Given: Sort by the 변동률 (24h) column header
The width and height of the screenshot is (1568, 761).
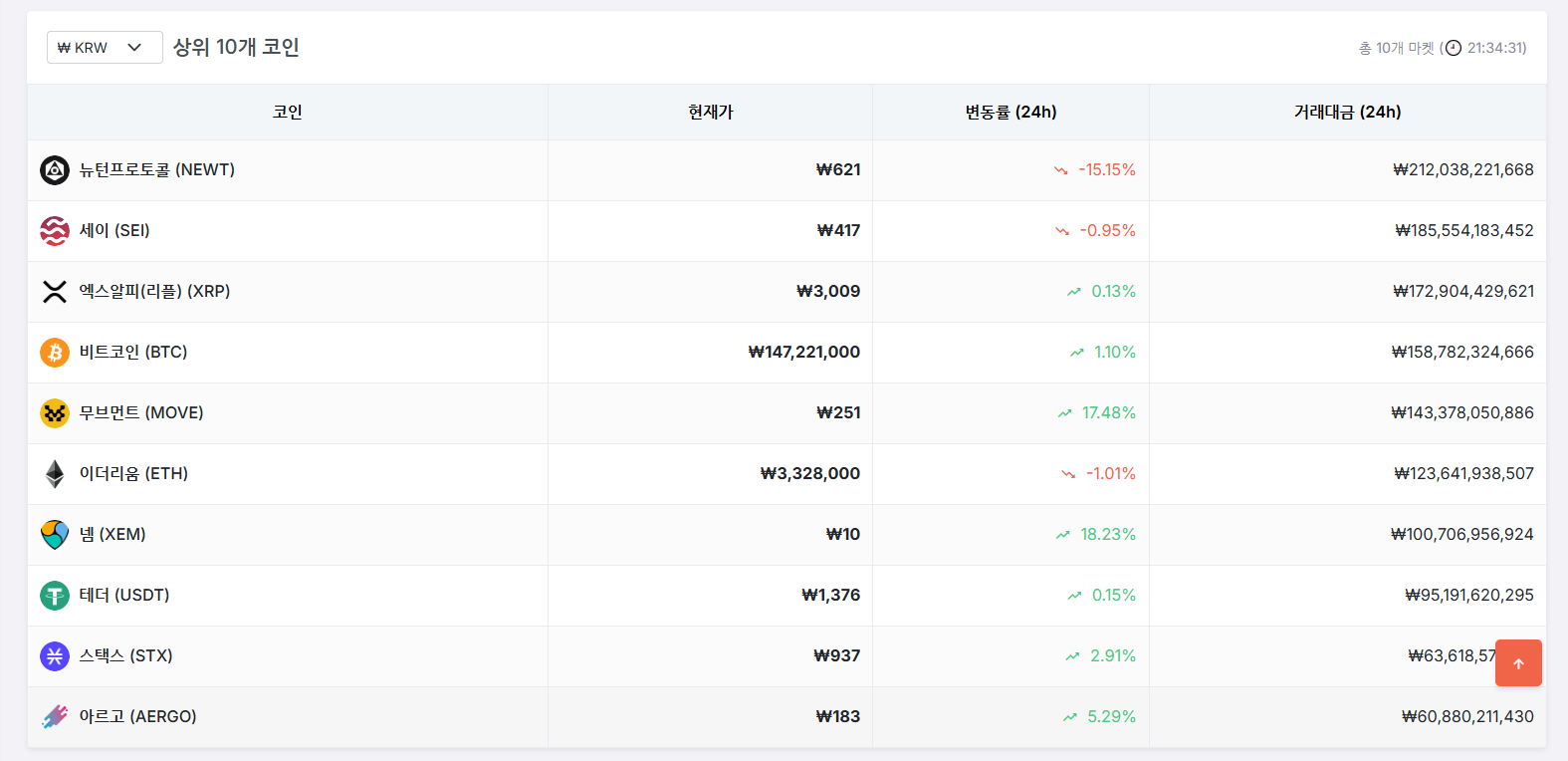Looking at the screenshot, I should tap(1010, 113).
